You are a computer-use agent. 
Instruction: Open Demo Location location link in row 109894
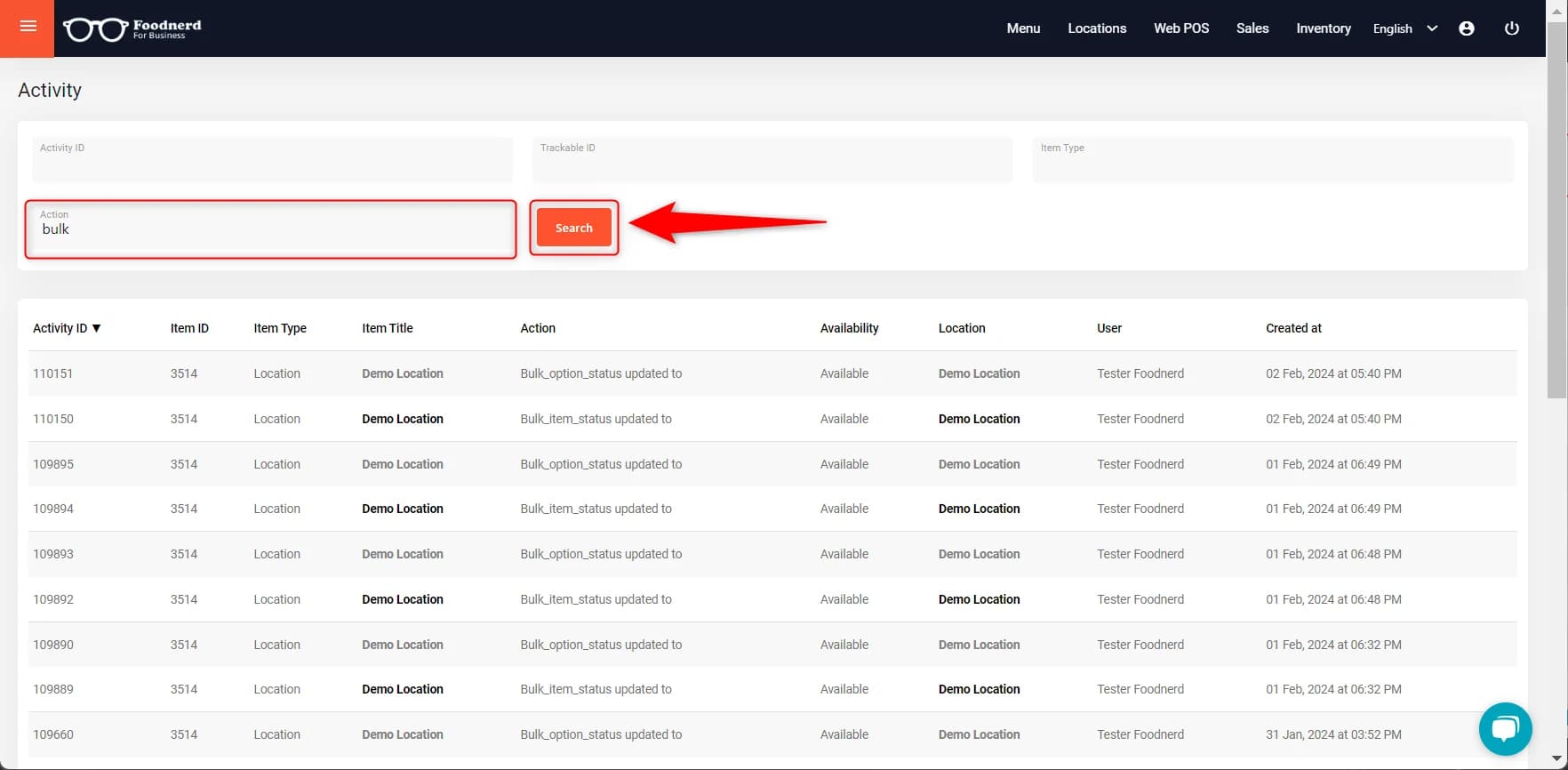[x=980, y=509]
